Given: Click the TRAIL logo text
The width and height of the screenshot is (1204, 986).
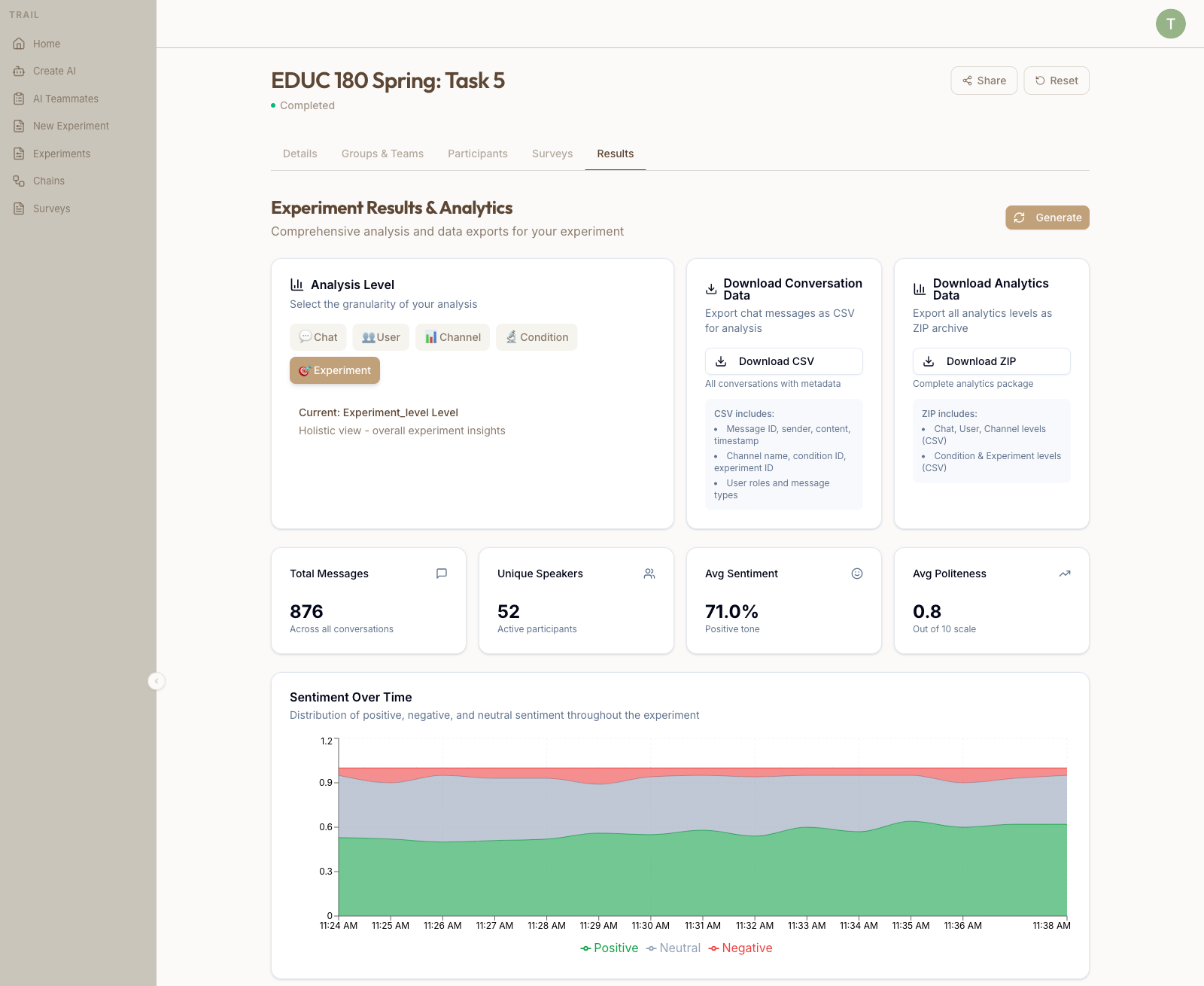Looking at the screenshot, I should (24, 15).
